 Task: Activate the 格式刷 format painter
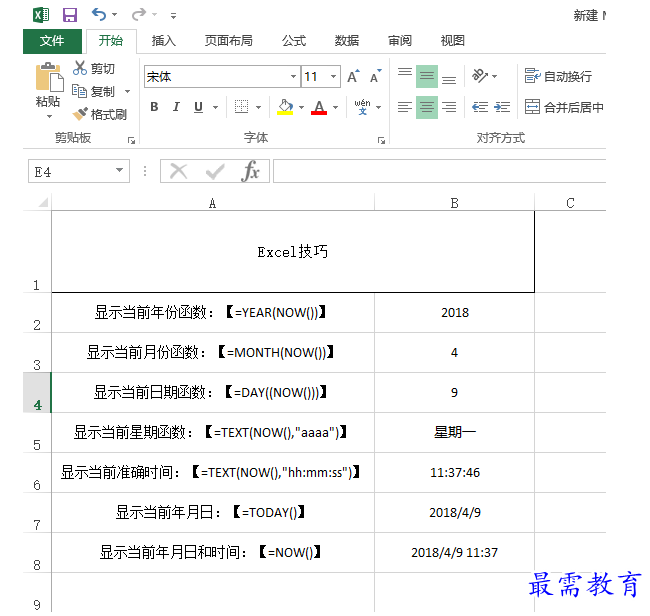coord(99,114)
